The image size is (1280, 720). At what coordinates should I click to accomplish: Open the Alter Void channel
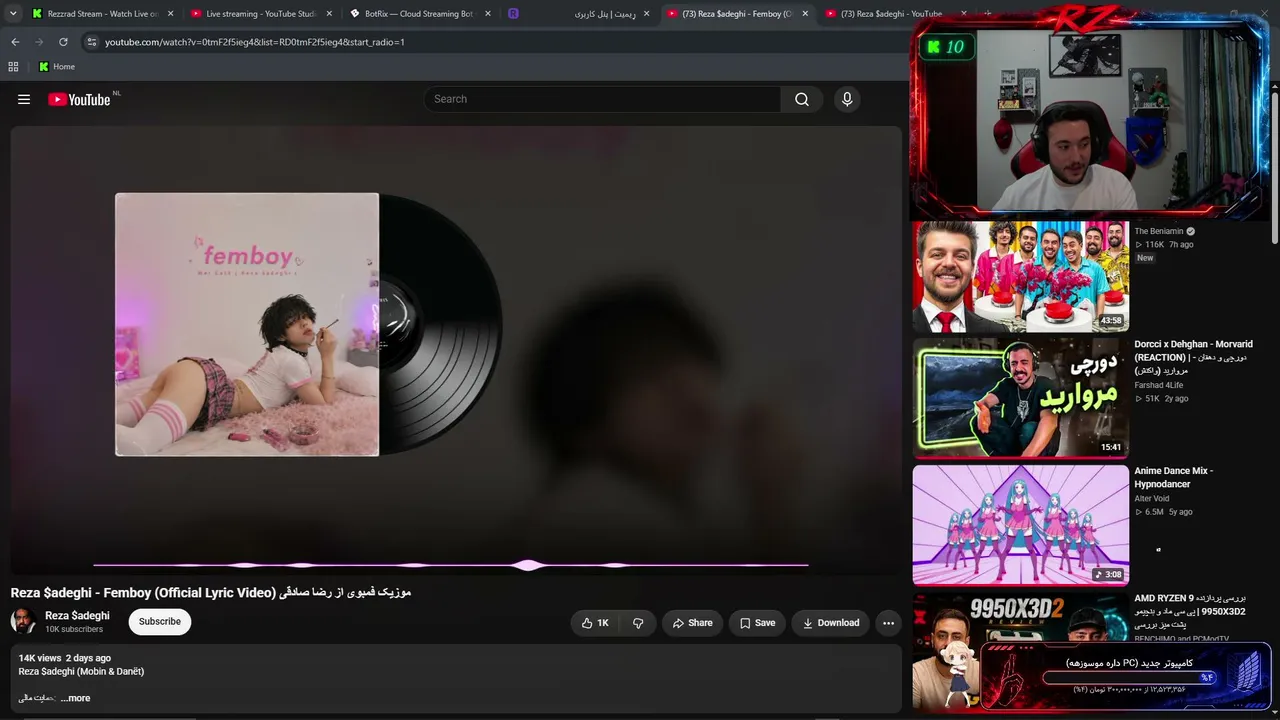click(1151, 498)
